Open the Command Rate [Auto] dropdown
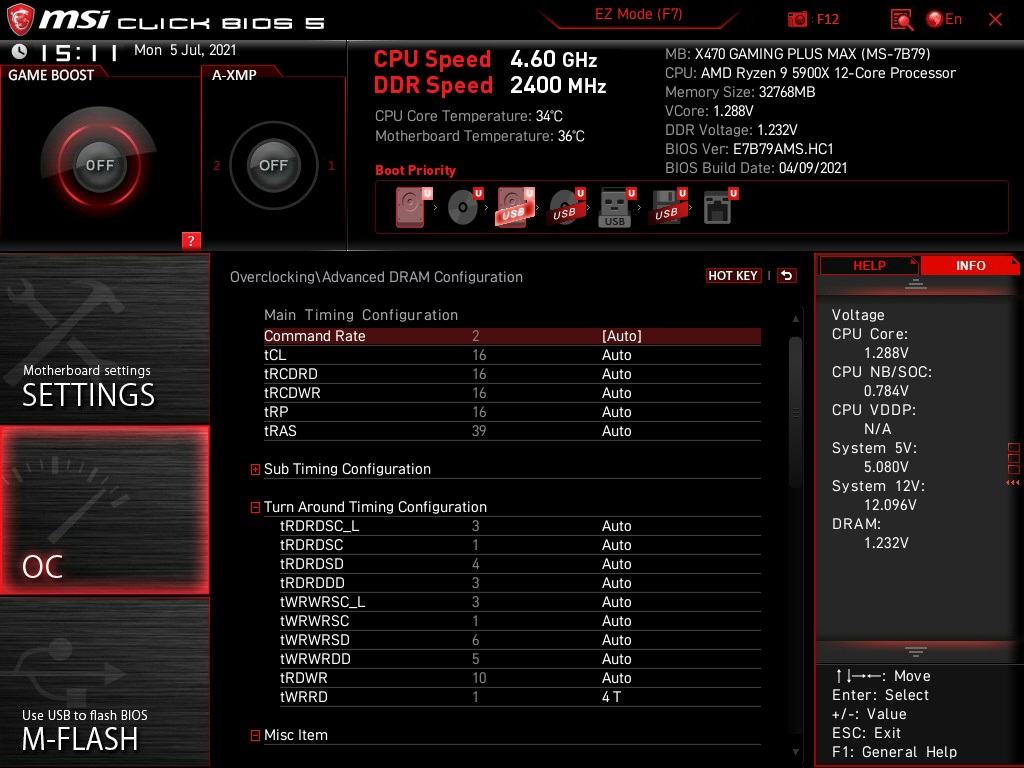This screenshot has width=1024, height=768. [x=622, y=336]
